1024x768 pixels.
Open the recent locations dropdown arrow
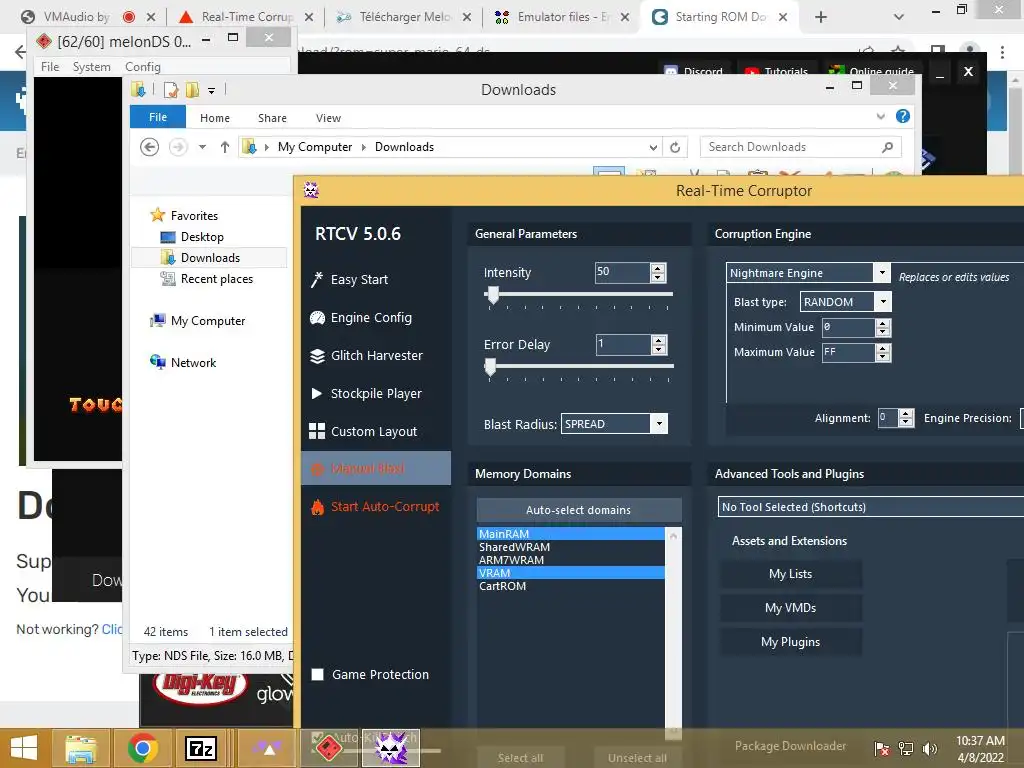pyautogui.click(x=202, y=147)
